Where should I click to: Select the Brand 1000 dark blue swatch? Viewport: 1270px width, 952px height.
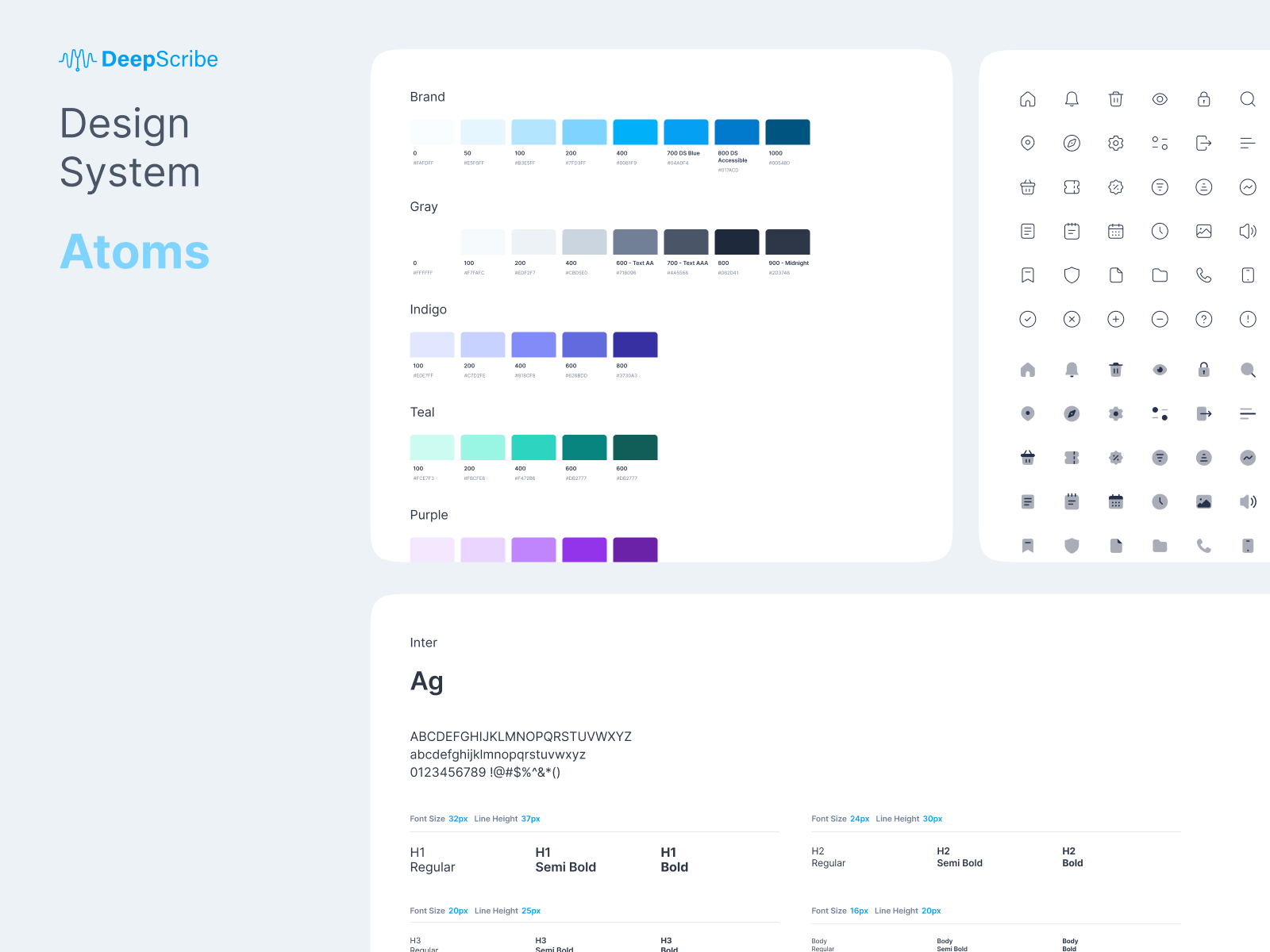click(x=787, y=132)
